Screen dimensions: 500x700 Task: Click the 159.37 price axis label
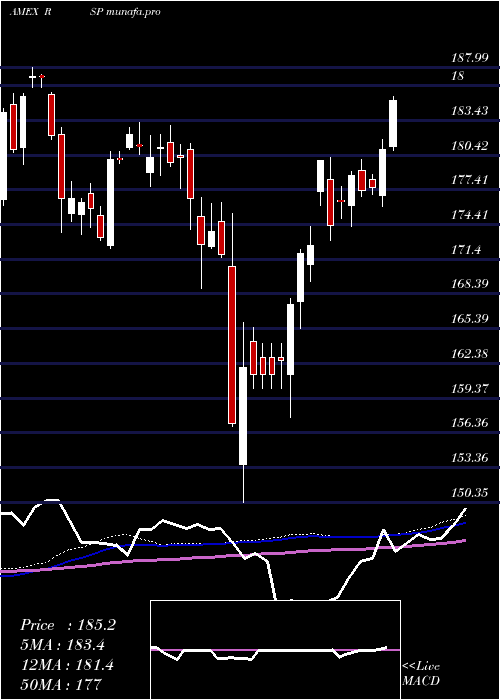(x=470, y=388)
